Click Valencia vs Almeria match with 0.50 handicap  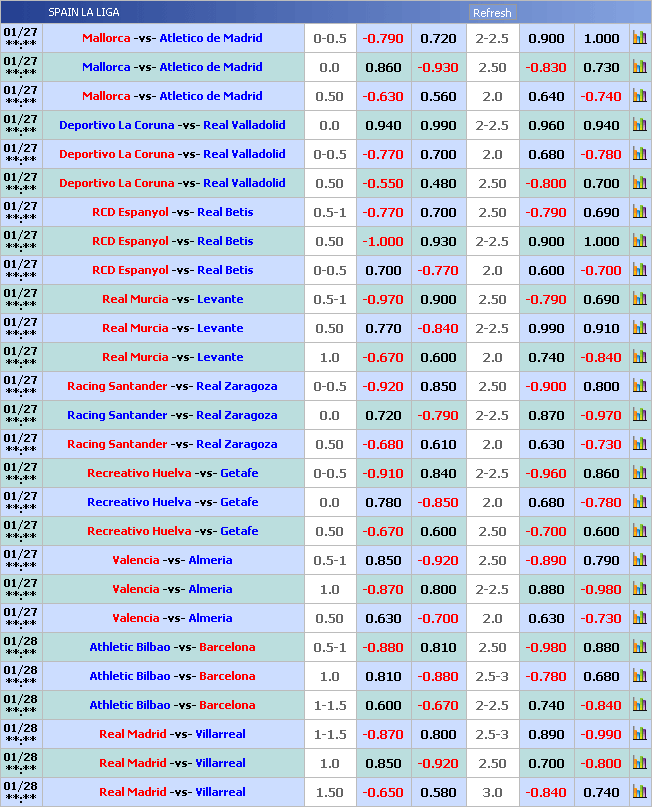172,618
